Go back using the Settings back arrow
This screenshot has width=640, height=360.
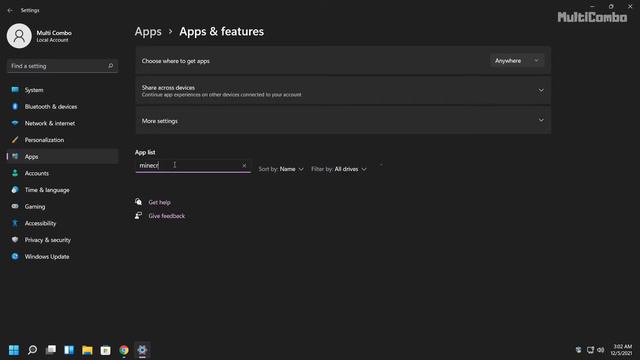click(x=10, y=10)
